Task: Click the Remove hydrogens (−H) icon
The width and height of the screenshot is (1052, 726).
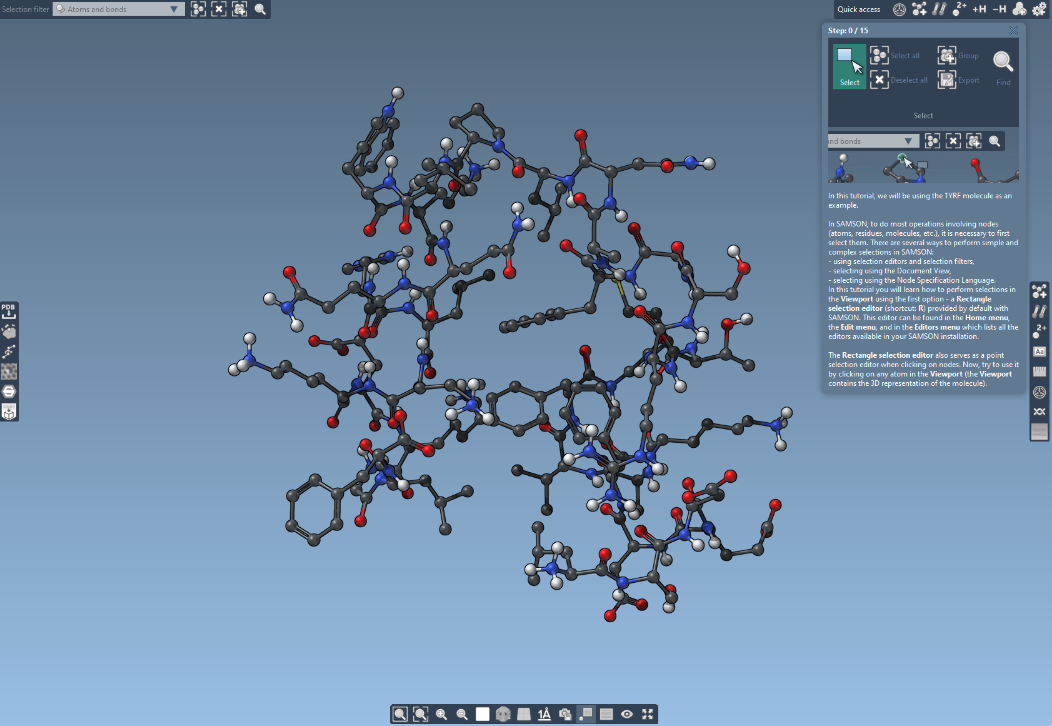Action: click(999, 9)
